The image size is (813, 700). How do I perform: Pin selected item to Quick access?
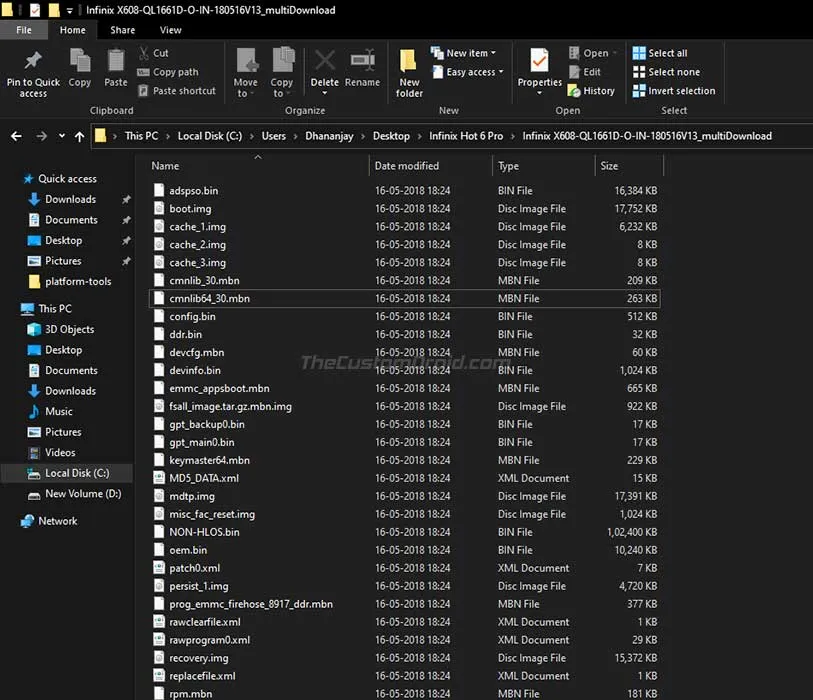pos(32,72)
